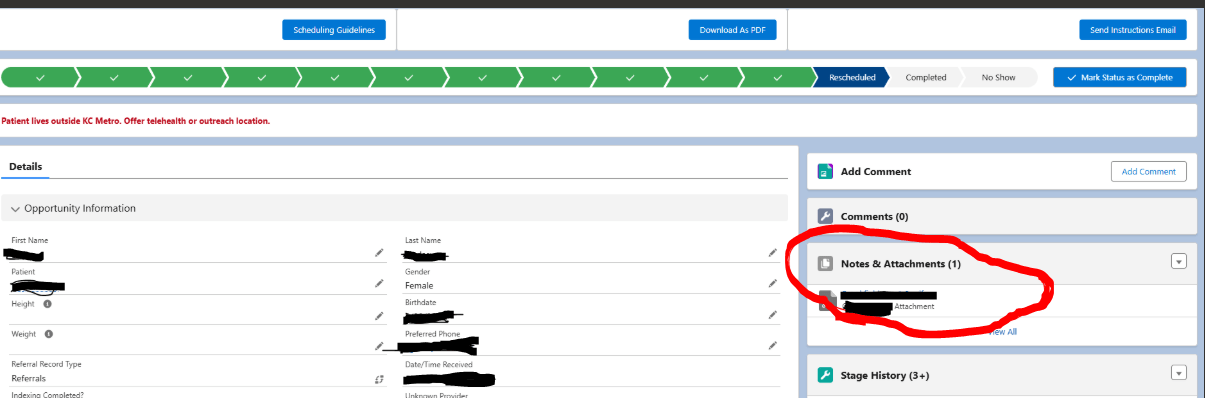Mark Status as Complete

[x=1120, y=77]
